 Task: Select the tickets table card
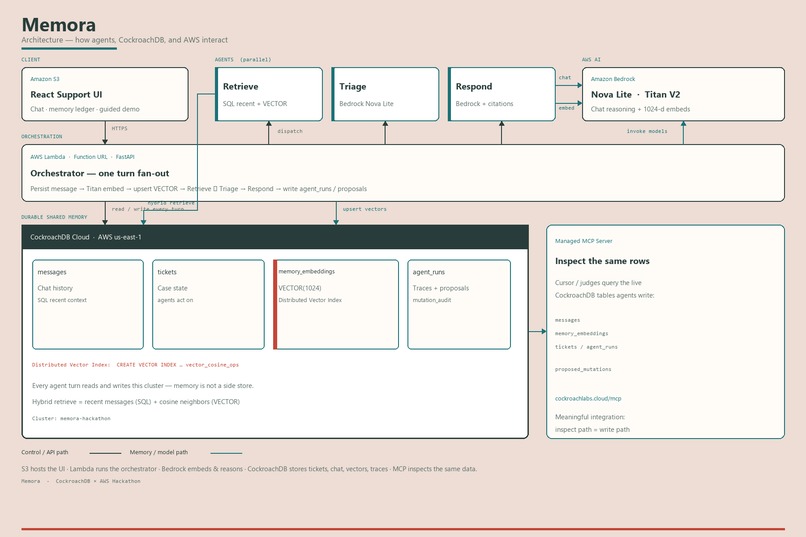[208, 304]
